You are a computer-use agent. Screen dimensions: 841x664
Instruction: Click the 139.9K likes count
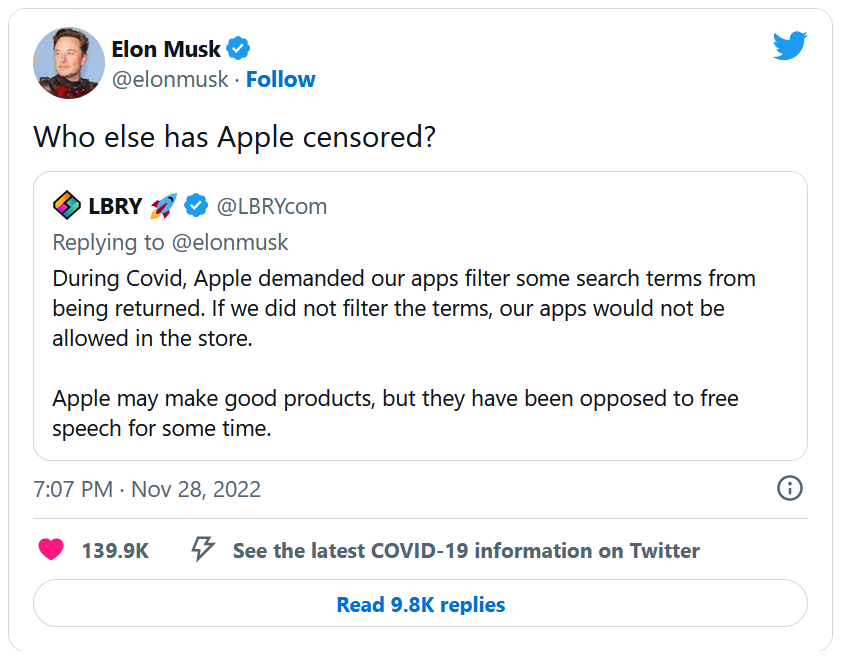point(115,550)
